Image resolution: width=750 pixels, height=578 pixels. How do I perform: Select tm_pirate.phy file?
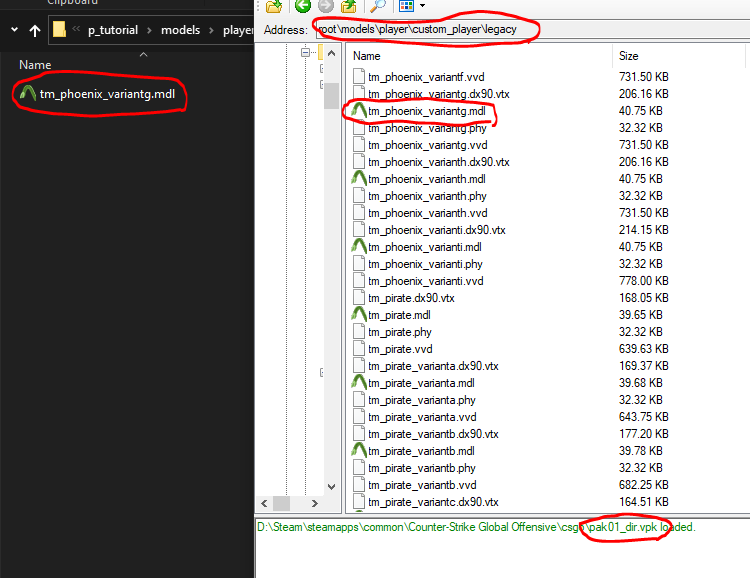click(400, 332)
